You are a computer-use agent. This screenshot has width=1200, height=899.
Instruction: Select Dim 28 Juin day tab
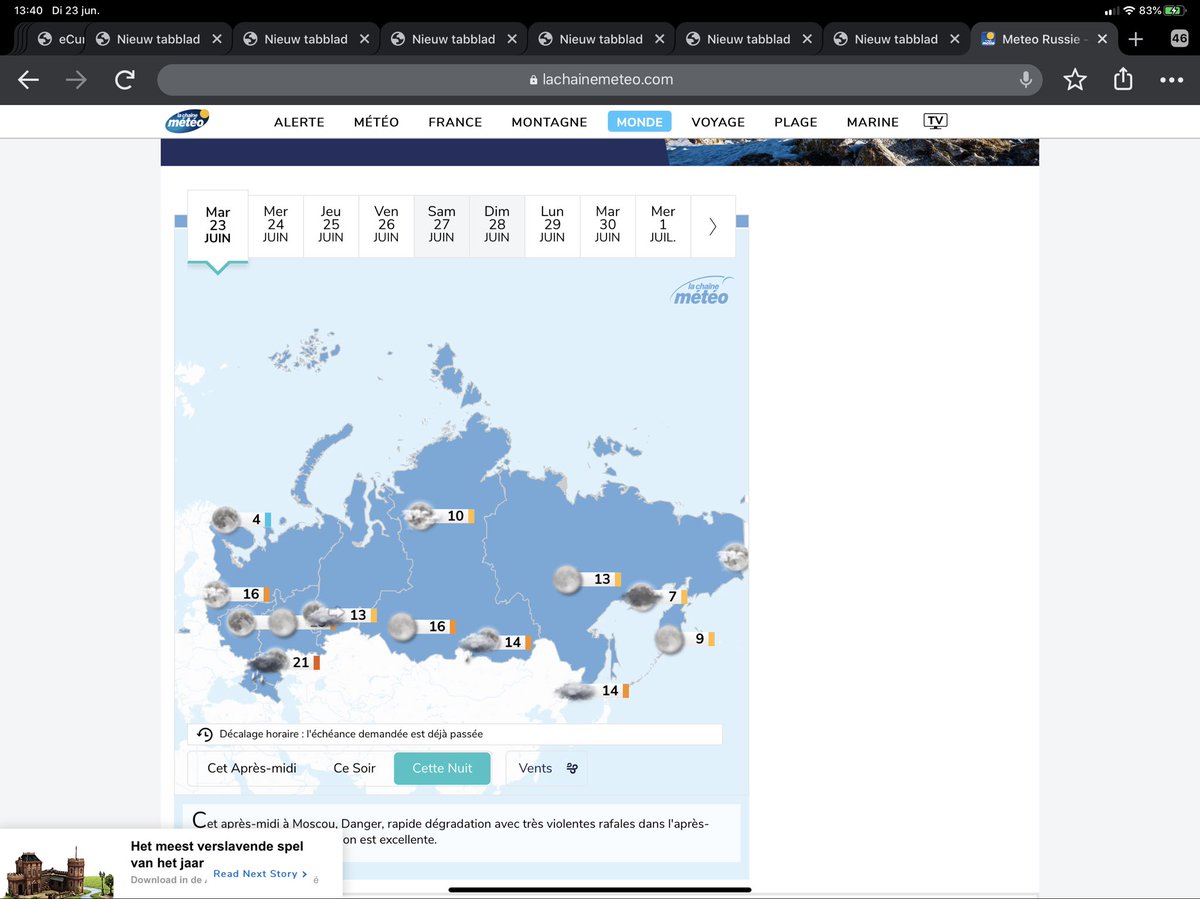click(497, 225)
